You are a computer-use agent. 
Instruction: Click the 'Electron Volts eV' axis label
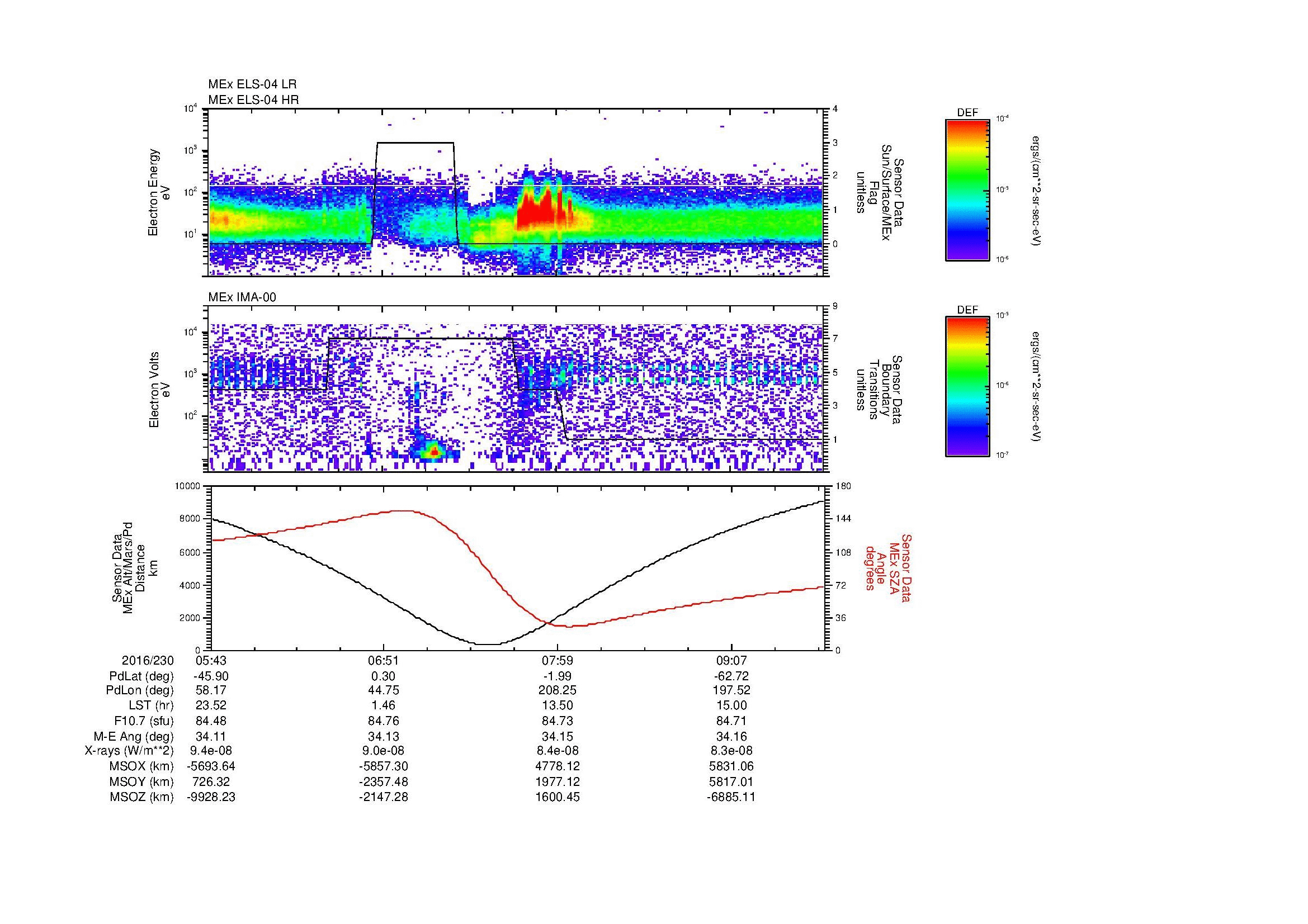click(159, 390)
